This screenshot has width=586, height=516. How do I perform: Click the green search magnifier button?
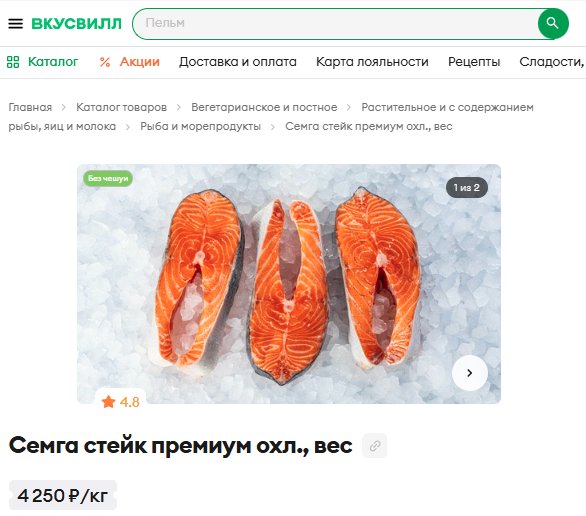pyautogui.click(x=553, y=24)
